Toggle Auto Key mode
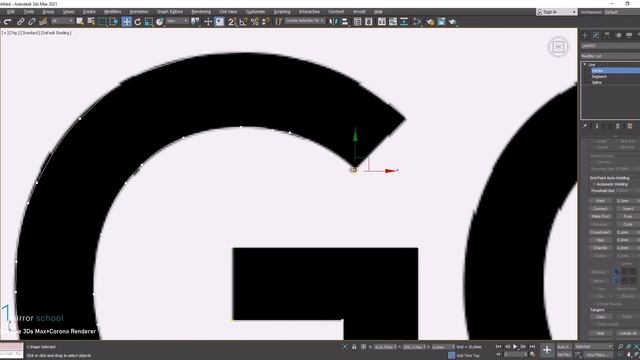 (564, 347)
